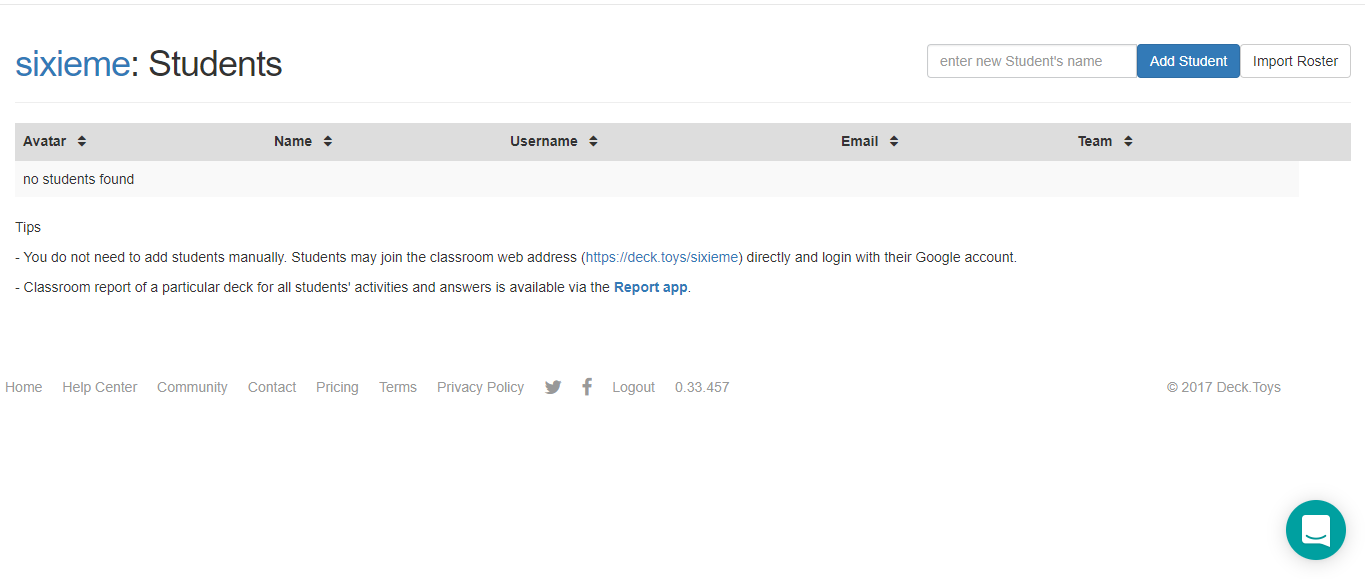
Task: Click the Import Roster button
Action: pyautogui.click(x=1295, y=61)
